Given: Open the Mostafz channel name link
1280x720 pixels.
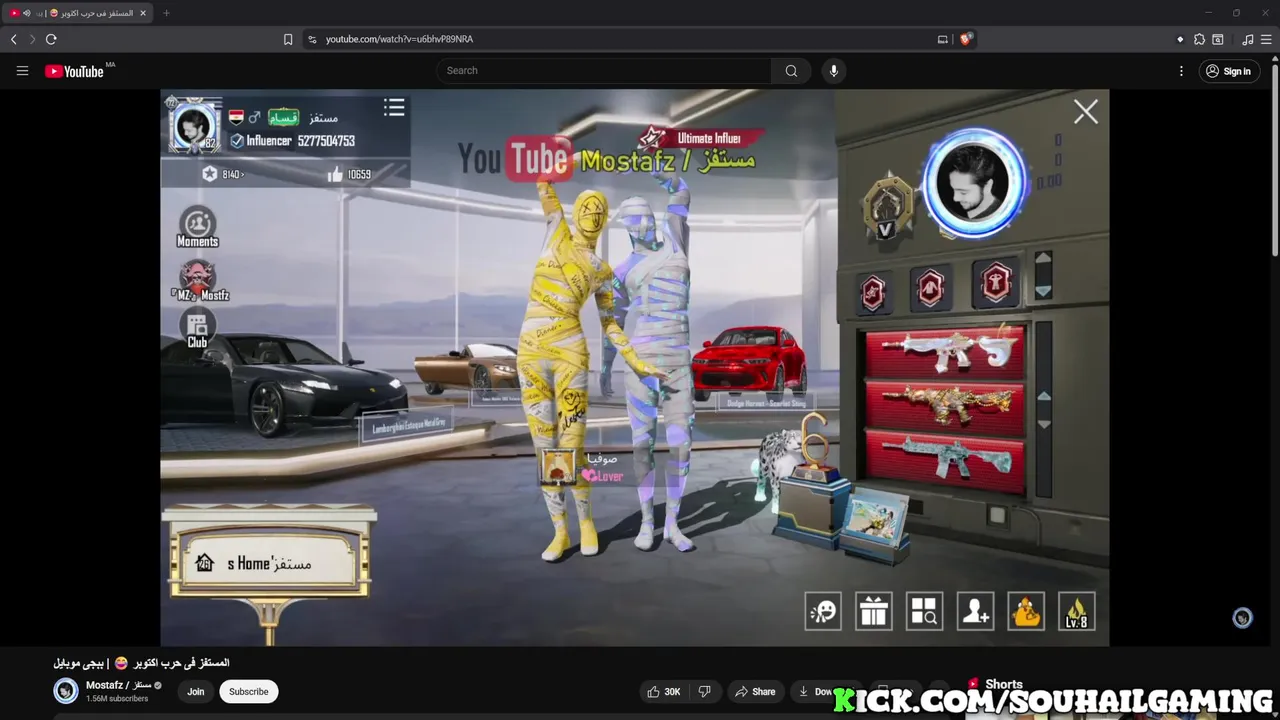Looking at the screenshot, I should [118, 685].
